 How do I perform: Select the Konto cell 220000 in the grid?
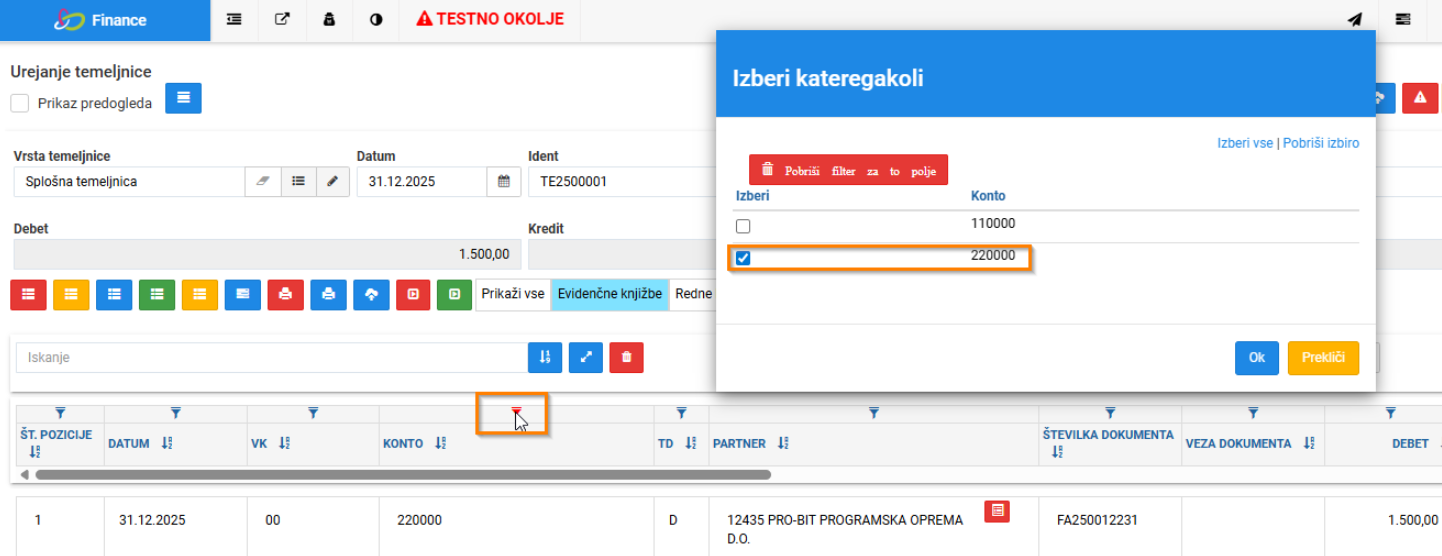[419, 520]
